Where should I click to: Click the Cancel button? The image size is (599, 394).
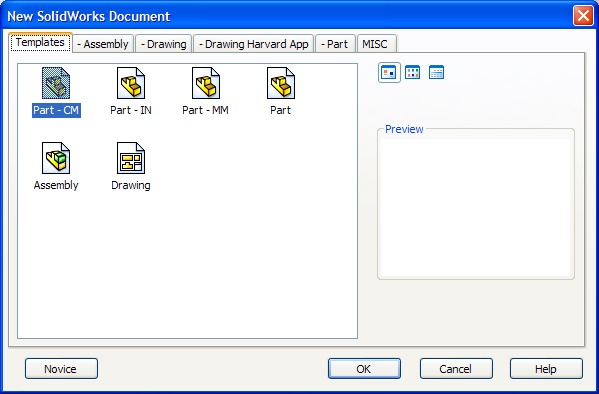[x=456, y=369]
